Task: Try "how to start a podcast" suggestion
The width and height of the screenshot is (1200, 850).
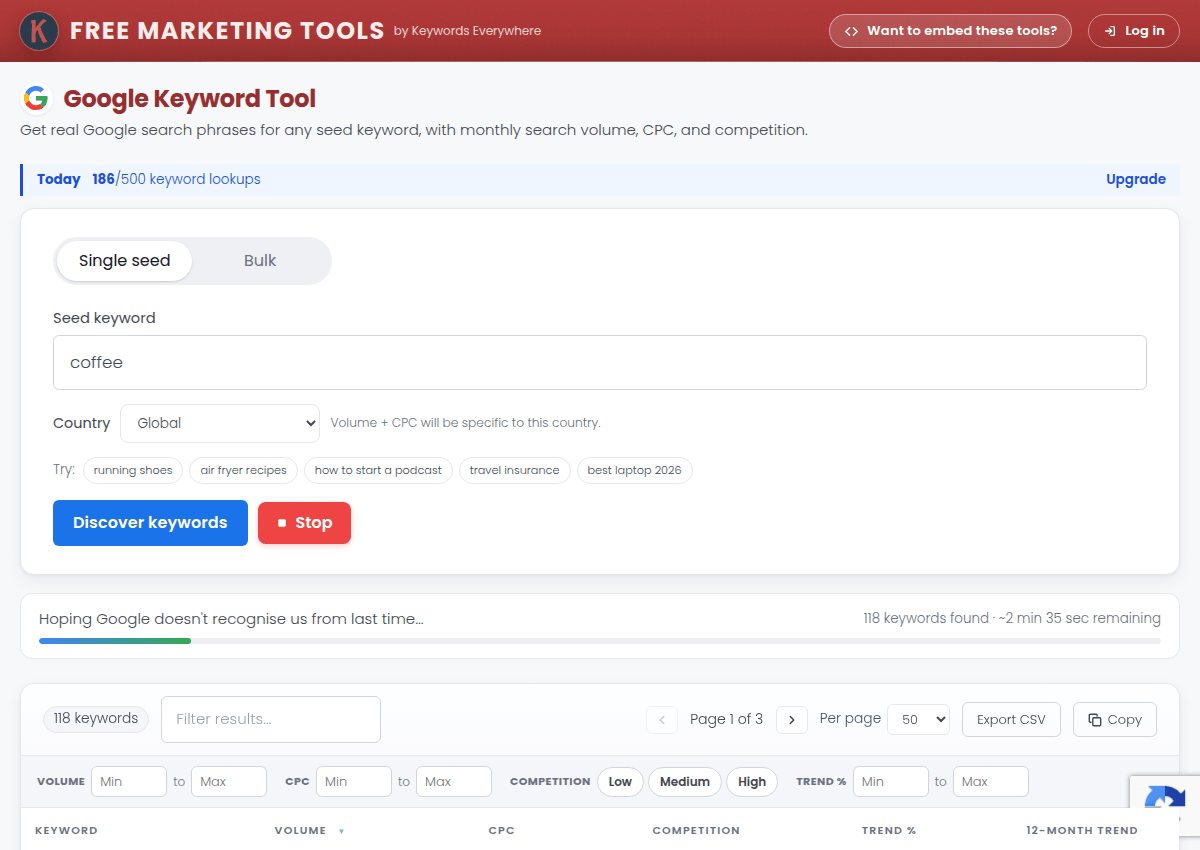Action: pos(378,470)
